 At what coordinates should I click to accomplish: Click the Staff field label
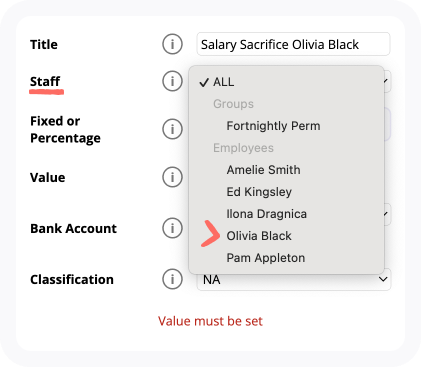tap(45, 81)
